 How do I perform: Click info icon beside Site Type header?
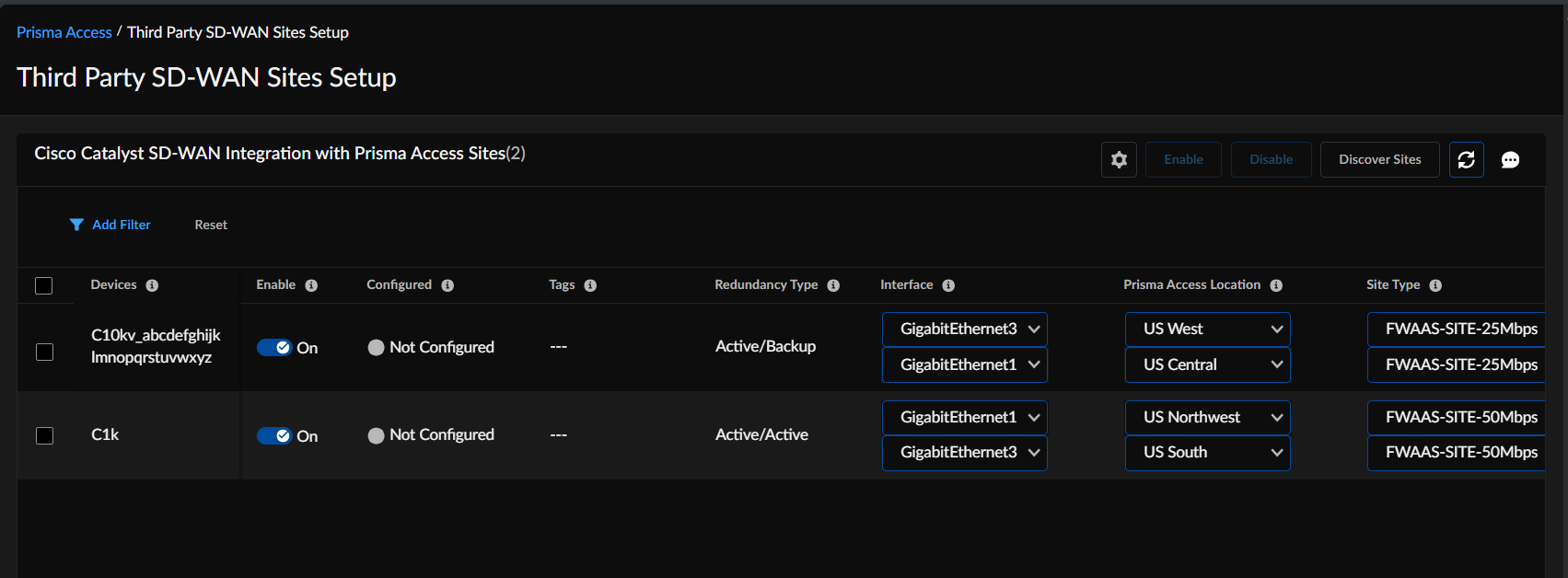click(x=1435, y=285)
